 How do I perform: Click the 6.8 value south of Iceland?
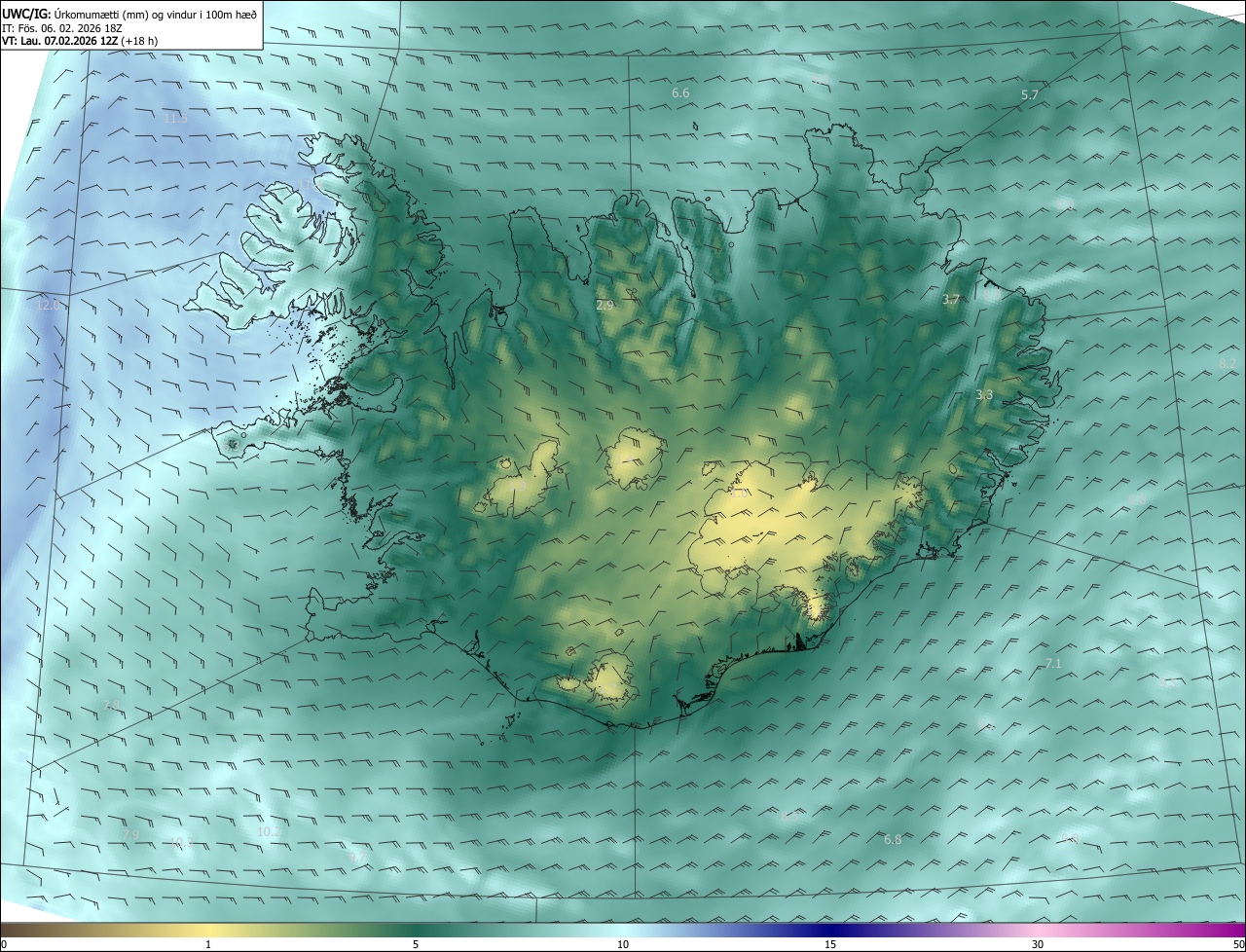(x=892, y=838)
